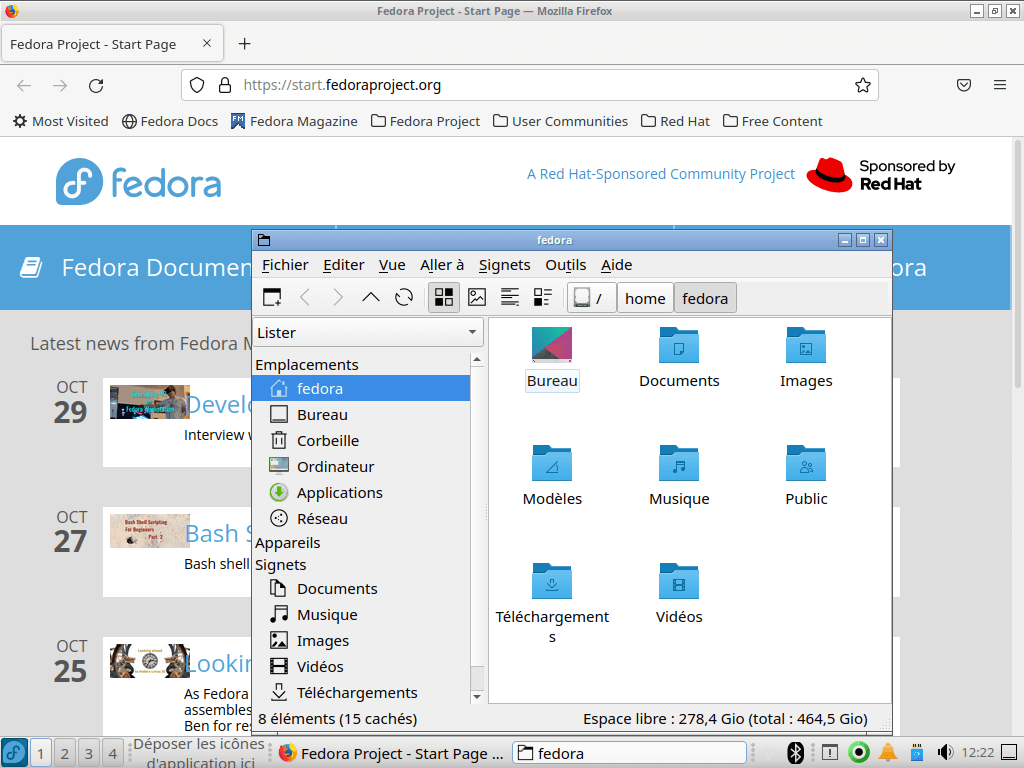
Task: Click the sidebar scrollbar up arrow
Action: (477, 359)
